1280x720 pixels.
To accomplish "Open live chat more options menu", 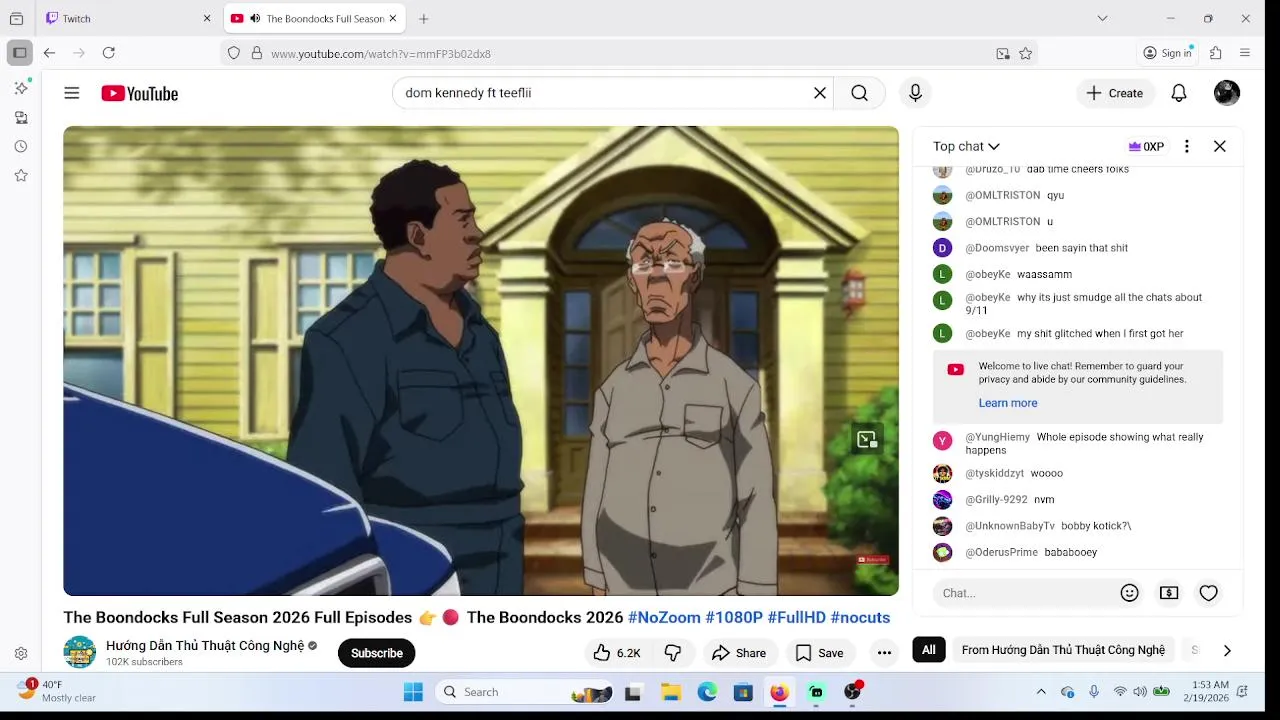I will [x=1187, y=146].
